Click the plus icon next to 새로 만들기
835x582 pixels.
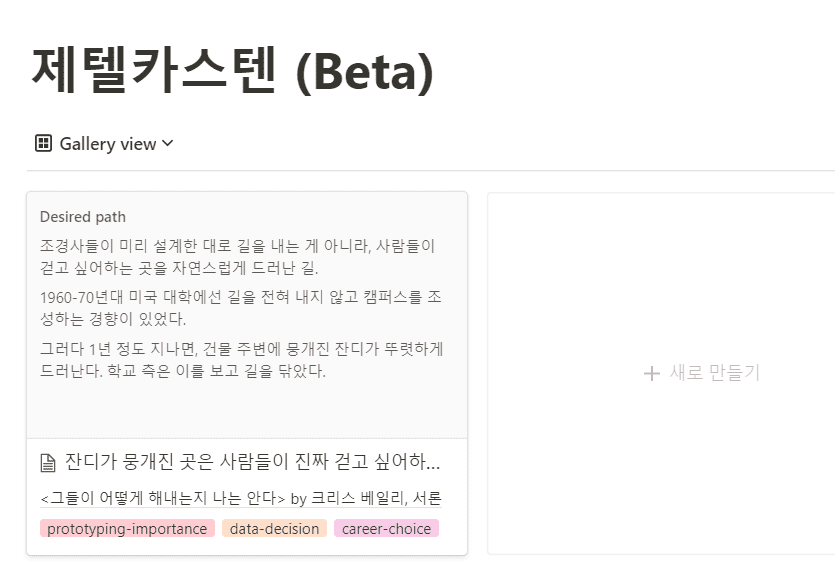point(652,373)
